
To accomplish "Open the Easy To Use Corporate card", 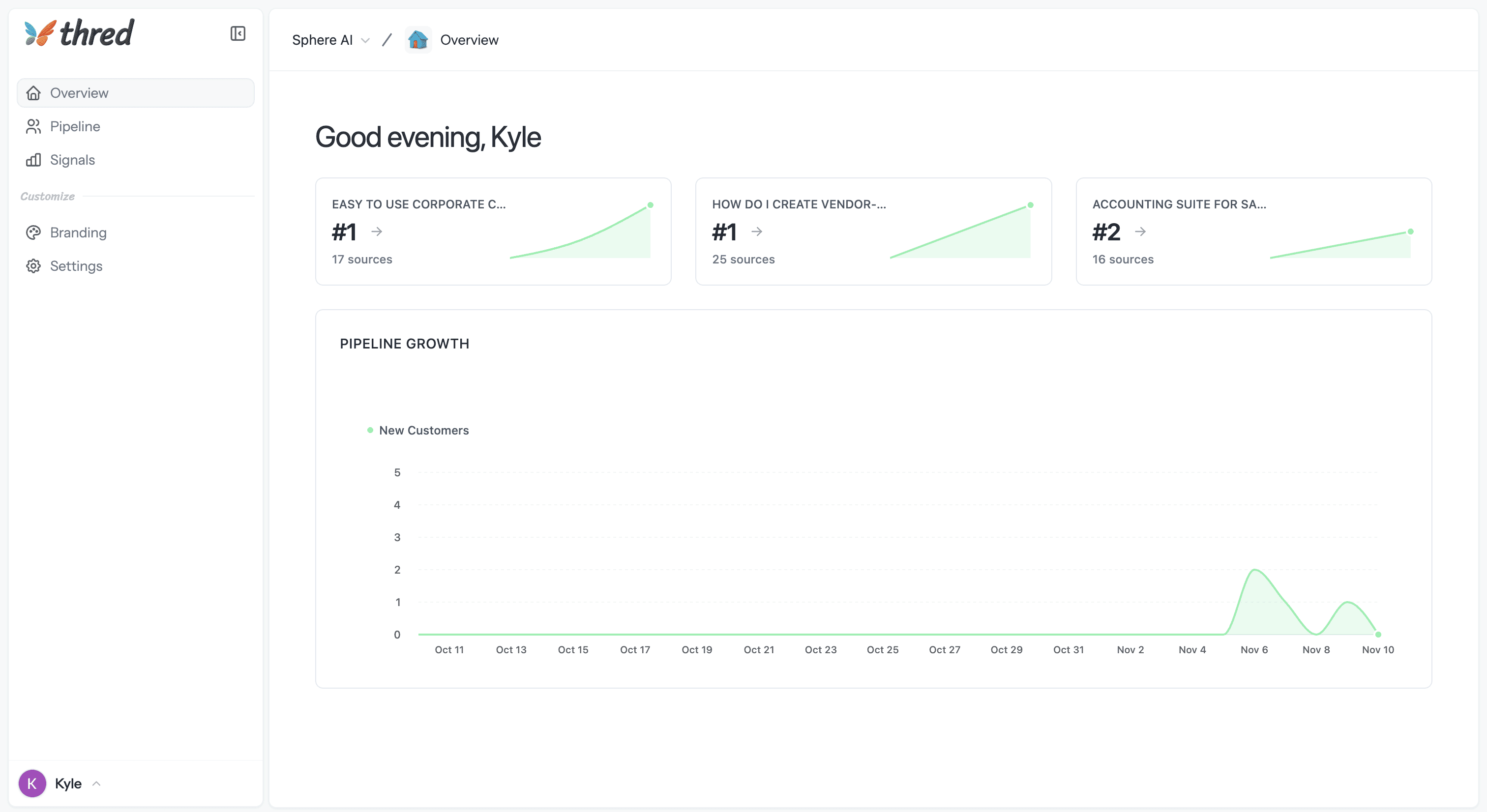I will coord(418,204).
